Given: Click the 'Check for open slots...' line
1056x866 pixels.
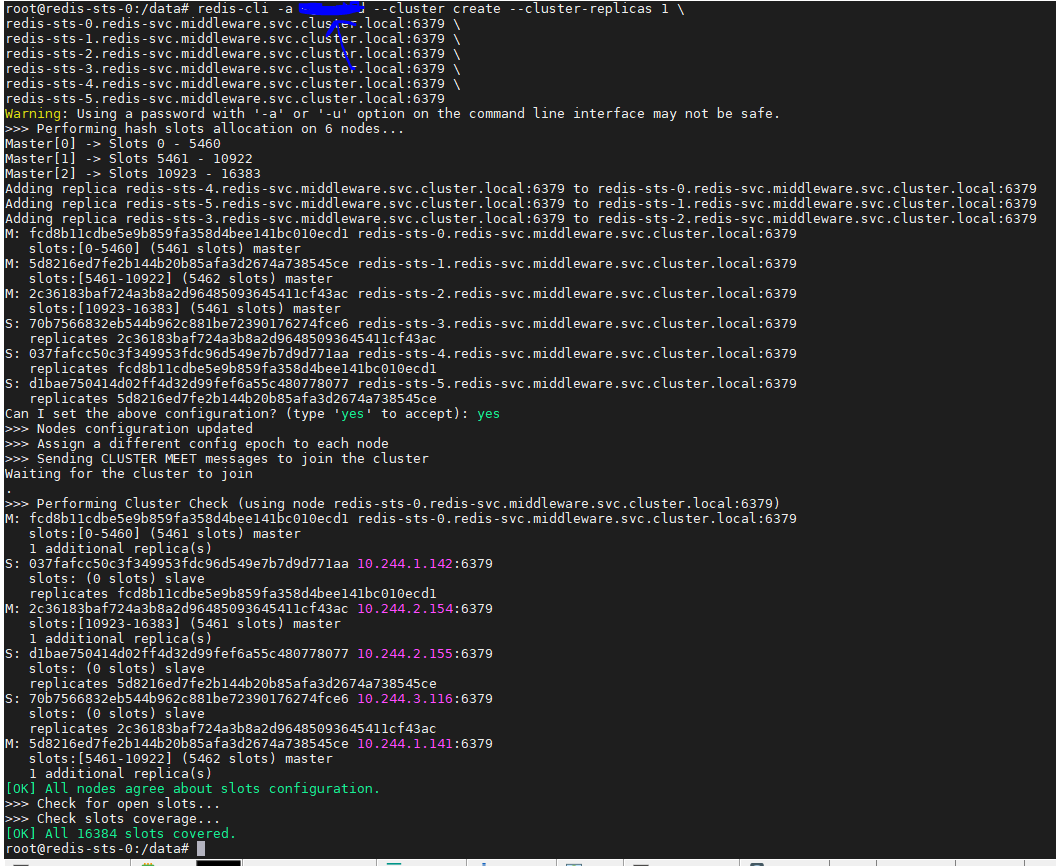Looking at the screenshot, I should (x=112, y=804).
